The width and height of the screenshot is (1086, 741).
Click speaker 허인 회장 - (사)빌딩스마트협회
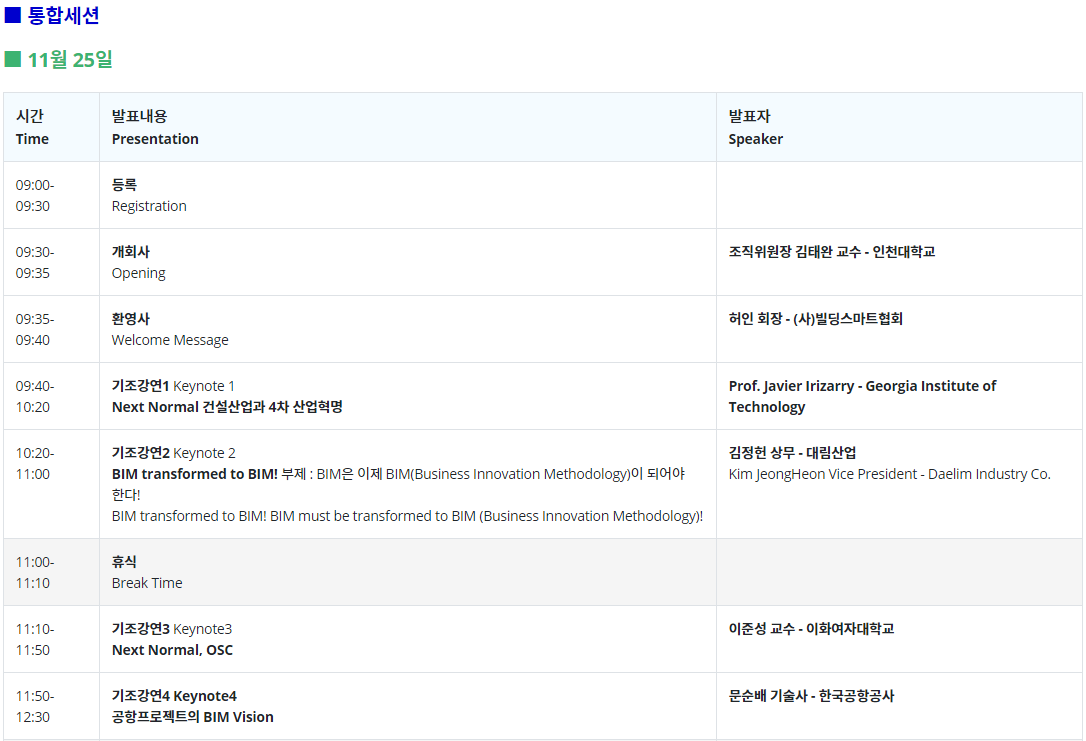(x=815, y=319)
